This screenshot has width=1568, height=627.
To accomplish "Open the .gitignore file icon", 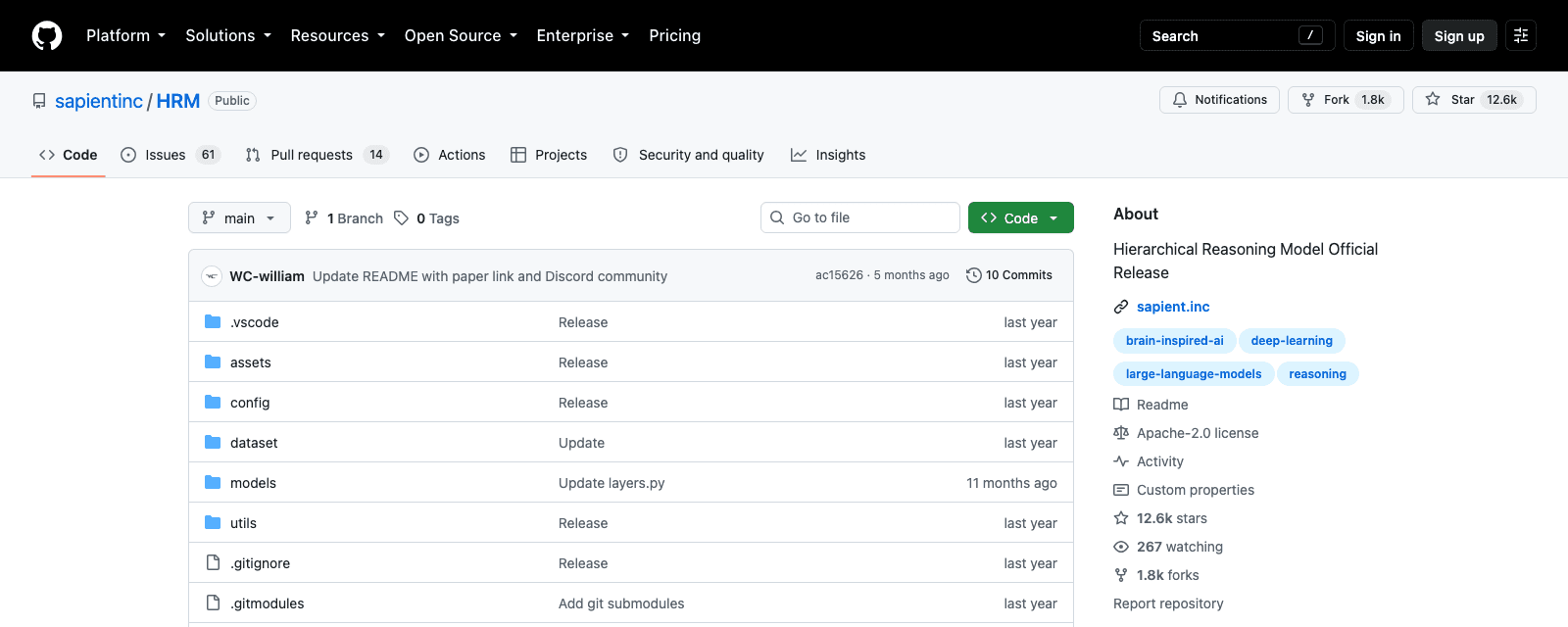I will (x=213, y=562).
